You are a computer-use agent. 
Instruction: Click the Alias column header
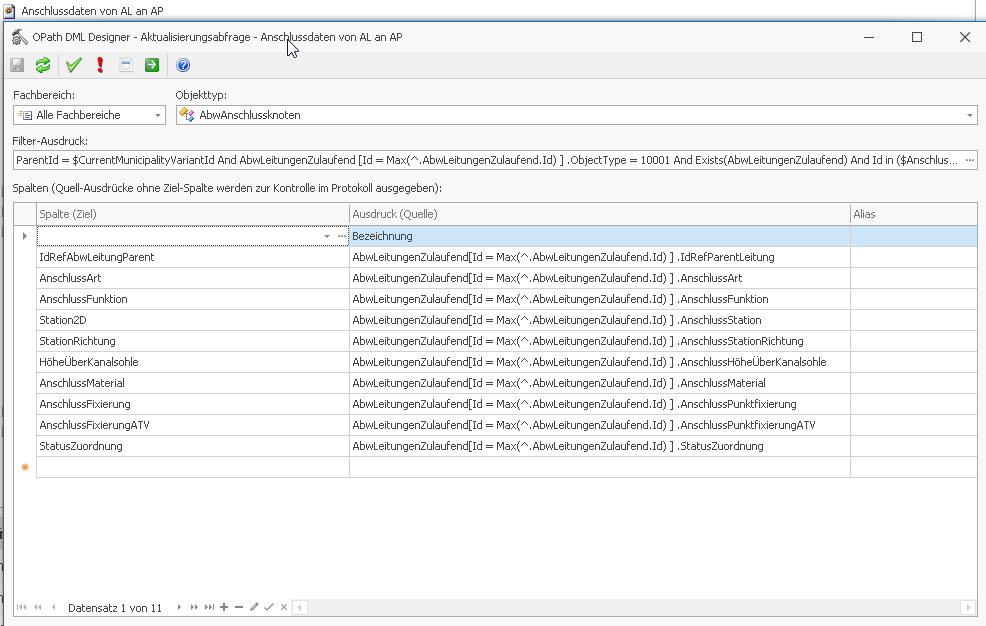coord(912,214)
